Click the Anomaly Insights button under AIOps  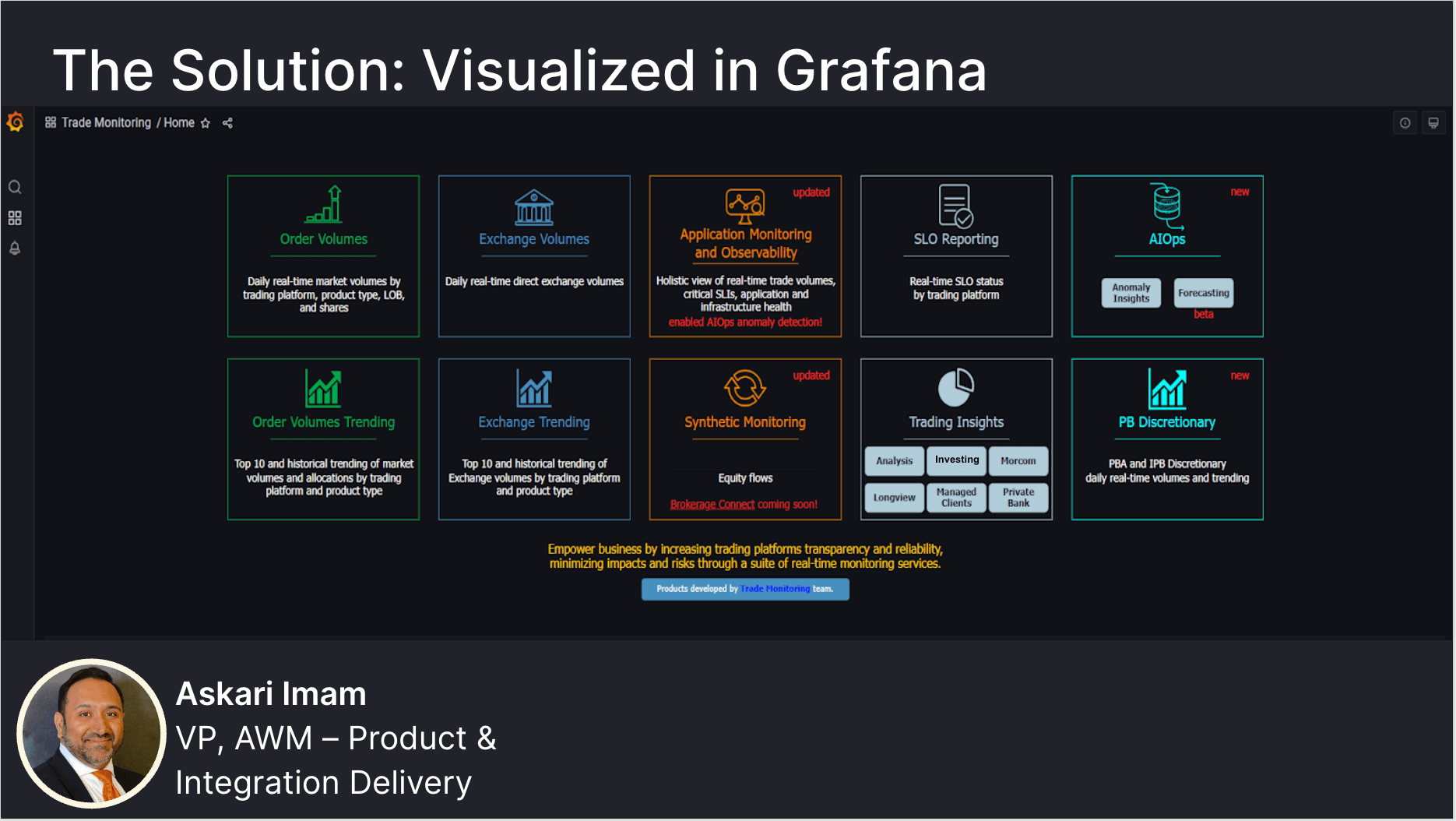tap(1131, 293)
